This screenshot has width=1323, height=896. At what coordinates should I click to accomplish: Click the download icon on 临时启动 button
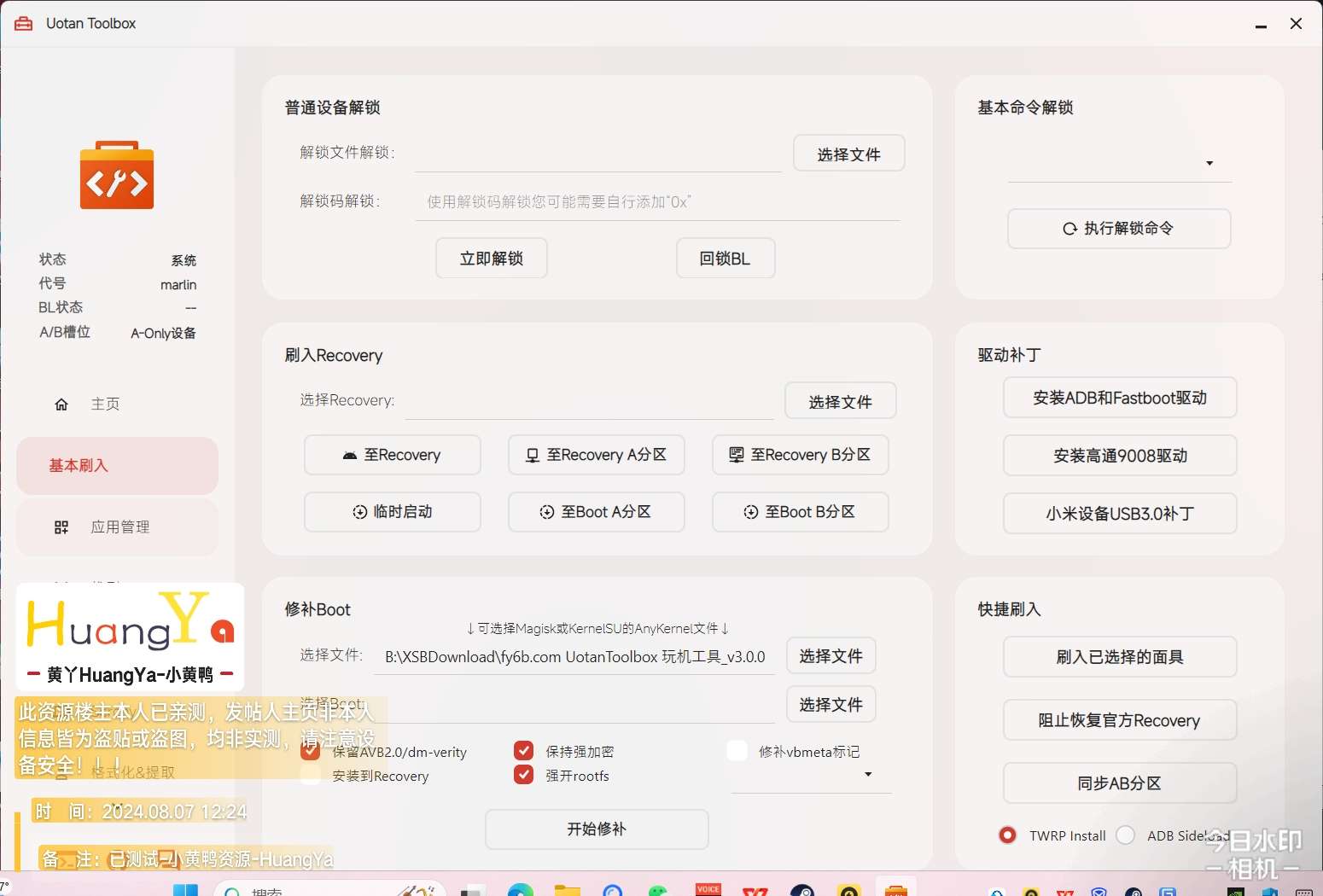[360, 512]
